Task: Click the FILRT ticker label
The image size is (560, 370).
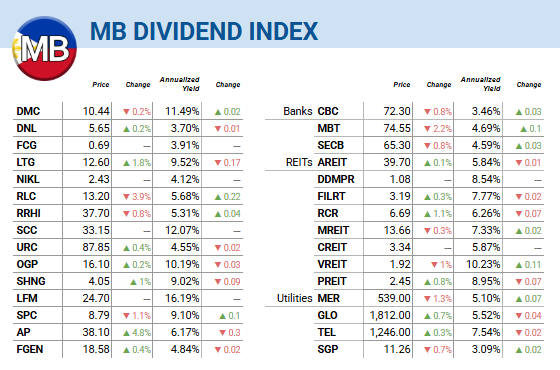Action: tap(331, 196)
